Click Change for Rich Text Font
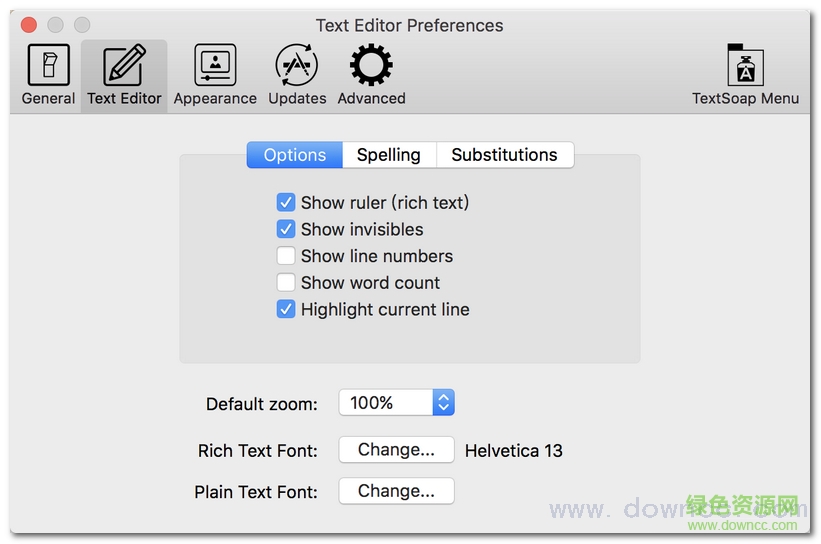The image size is (821, 544). click(x=396, y=450)
